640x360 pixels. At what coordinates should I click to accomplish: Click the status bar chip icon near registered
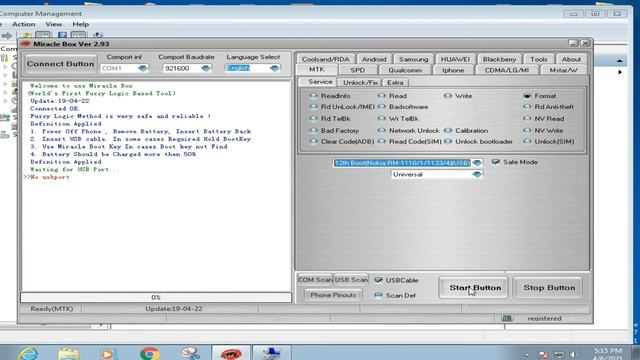click(x=507, y=318)
